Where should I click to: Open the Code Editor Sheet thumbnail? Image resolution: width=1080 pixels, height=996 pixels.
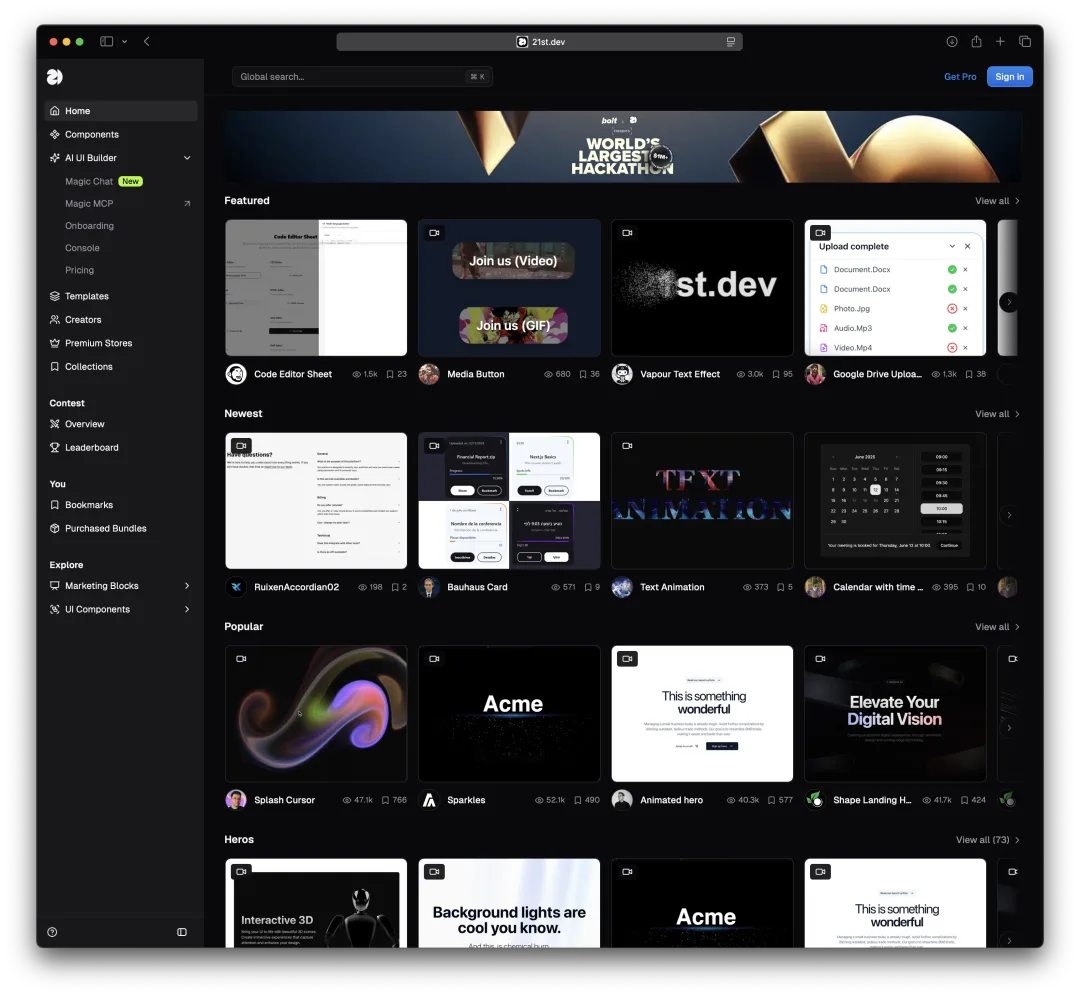coord(316,288)
